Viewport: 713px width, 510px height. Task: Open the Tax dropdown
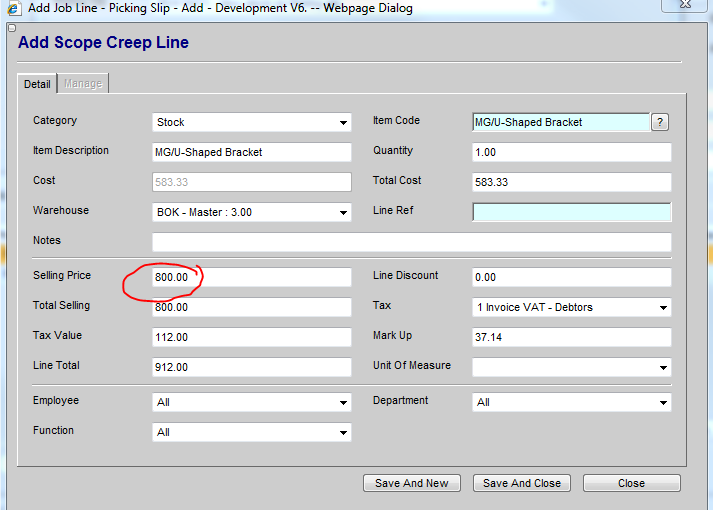[x=571, y=307]
